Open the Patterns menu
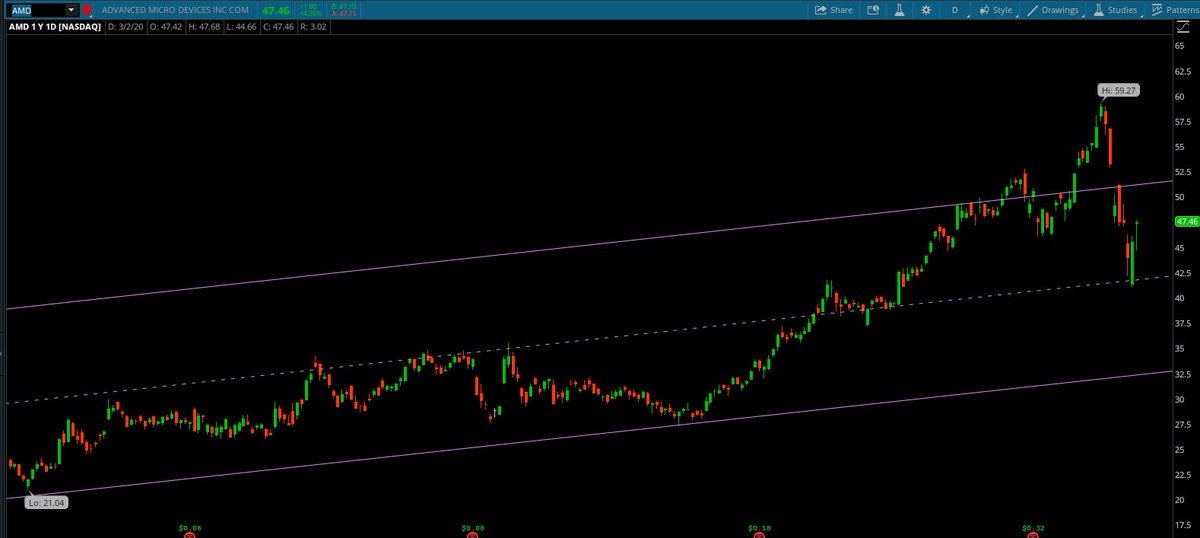 1175,10
